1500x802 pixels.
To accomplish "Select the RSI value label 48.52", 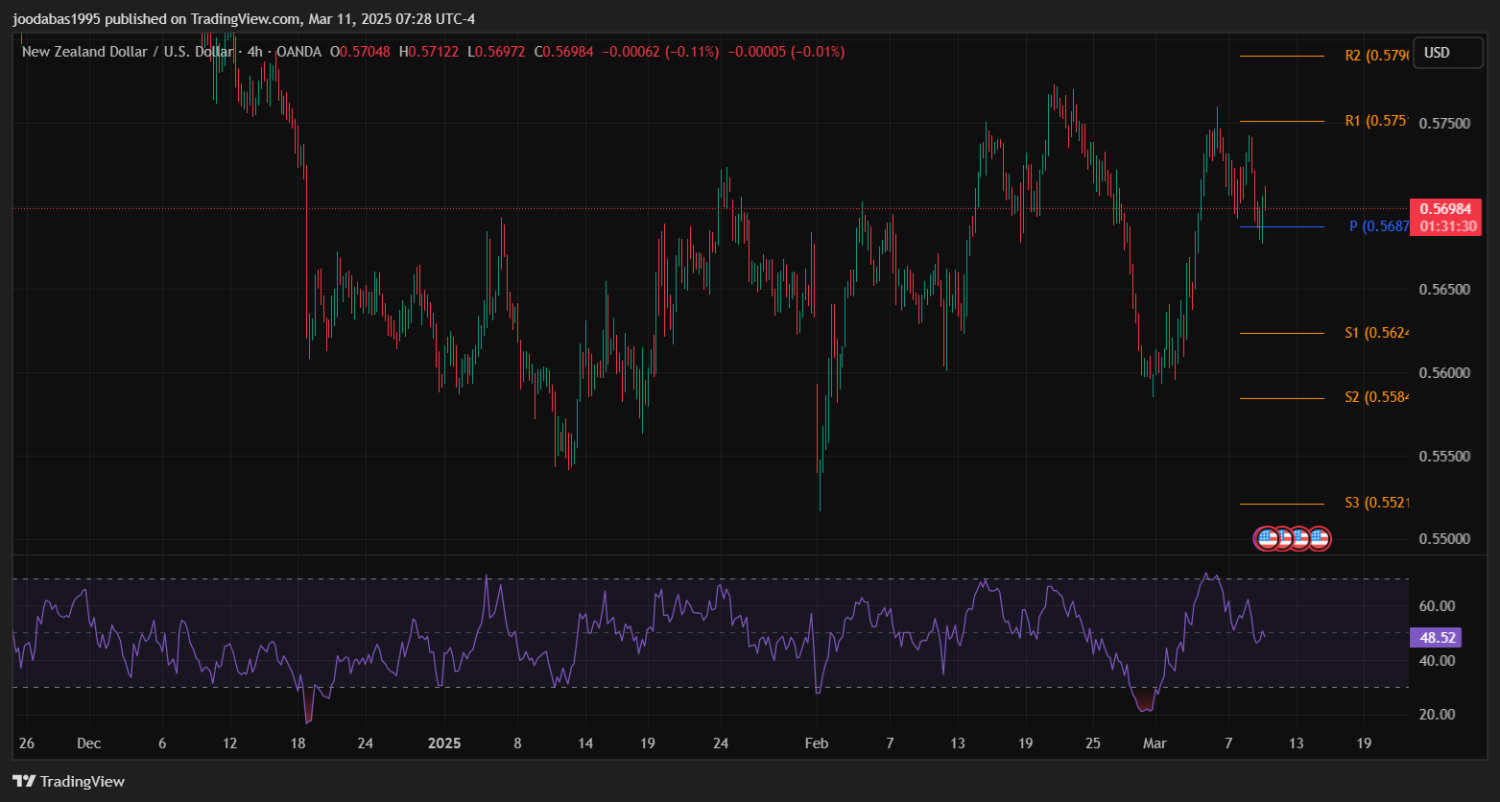I will [x=1436, y=636].
